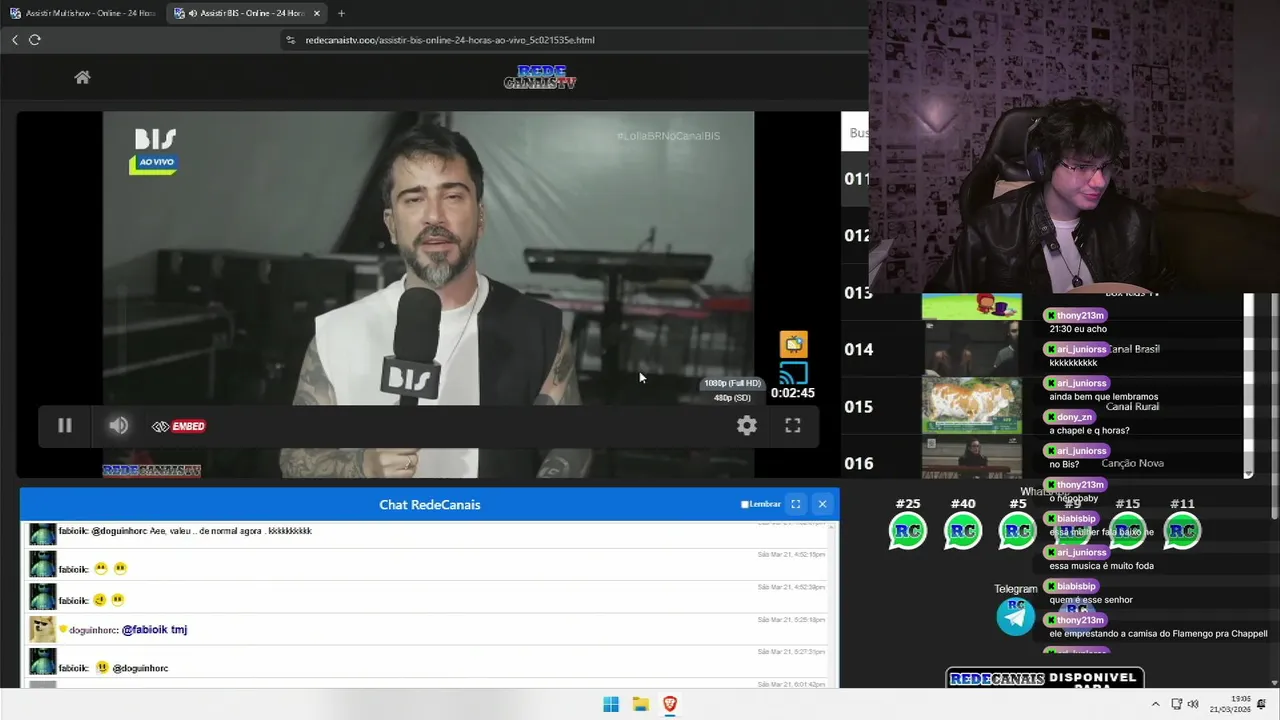Focus the address bar URL

(x=450, y=40)
